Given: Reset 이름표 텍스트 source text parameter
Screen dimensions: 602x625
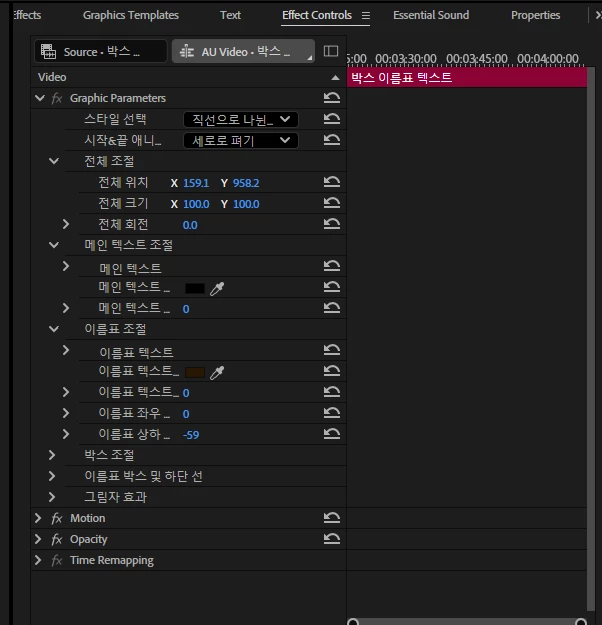Looking at the screenshot, I should coord(332,350).
